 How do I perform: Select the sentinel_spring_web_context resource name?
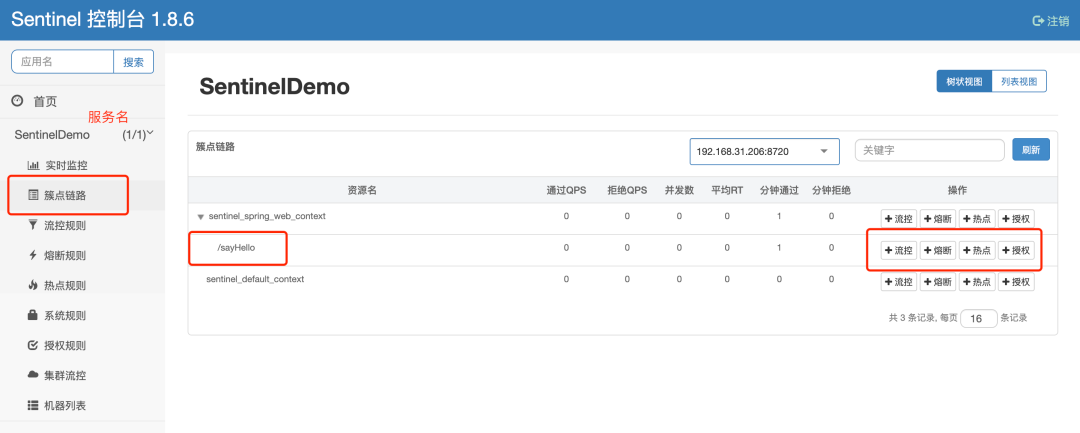[267, 216]
